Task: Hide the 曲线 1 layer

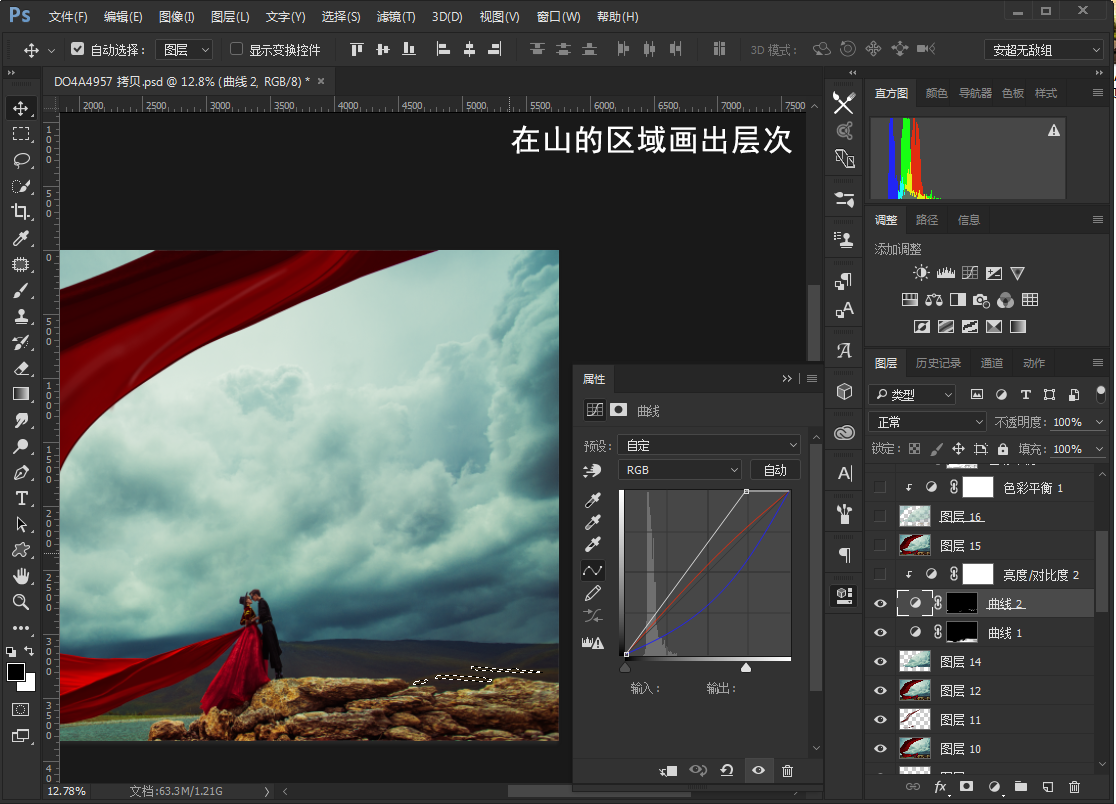Action: (x=880, y=633)
